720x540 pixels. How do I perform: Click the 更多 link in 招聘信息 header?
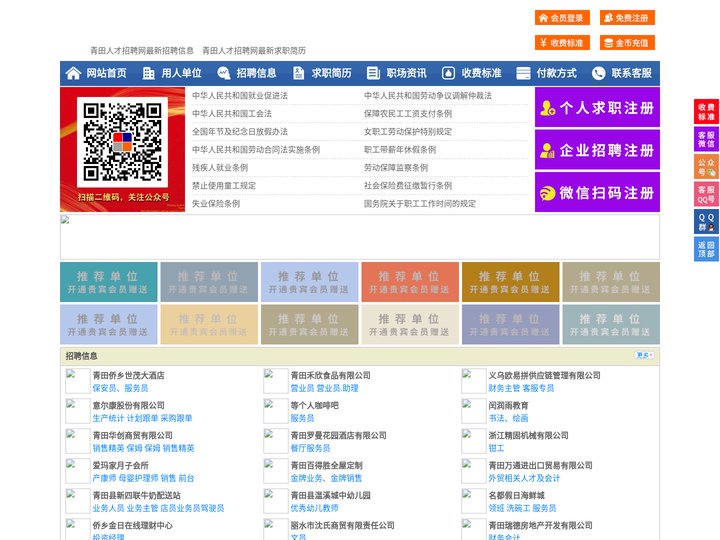pos(644,355)
